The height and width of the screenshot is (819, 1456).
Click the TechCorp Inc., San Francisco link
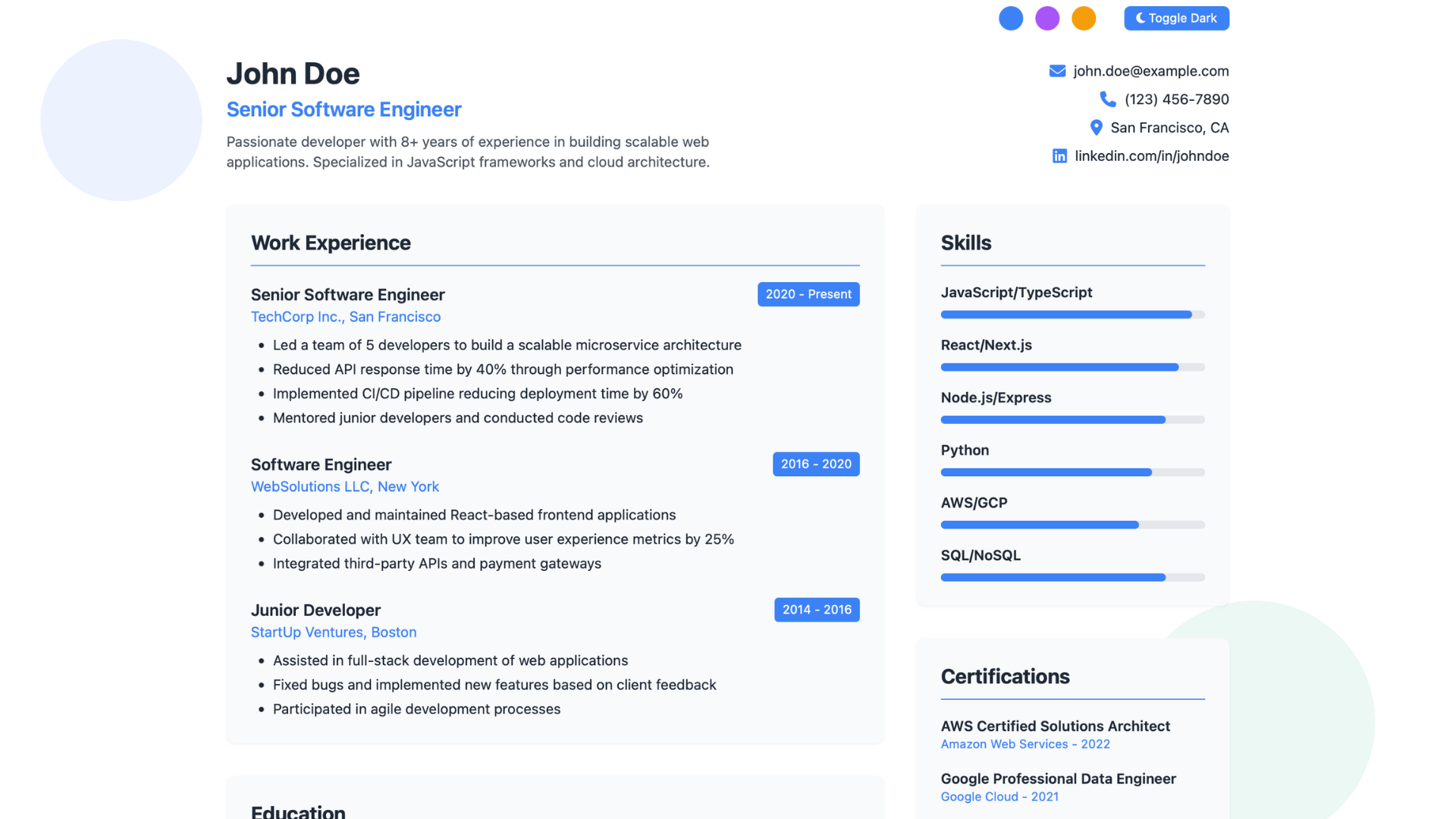click(346, 316)
